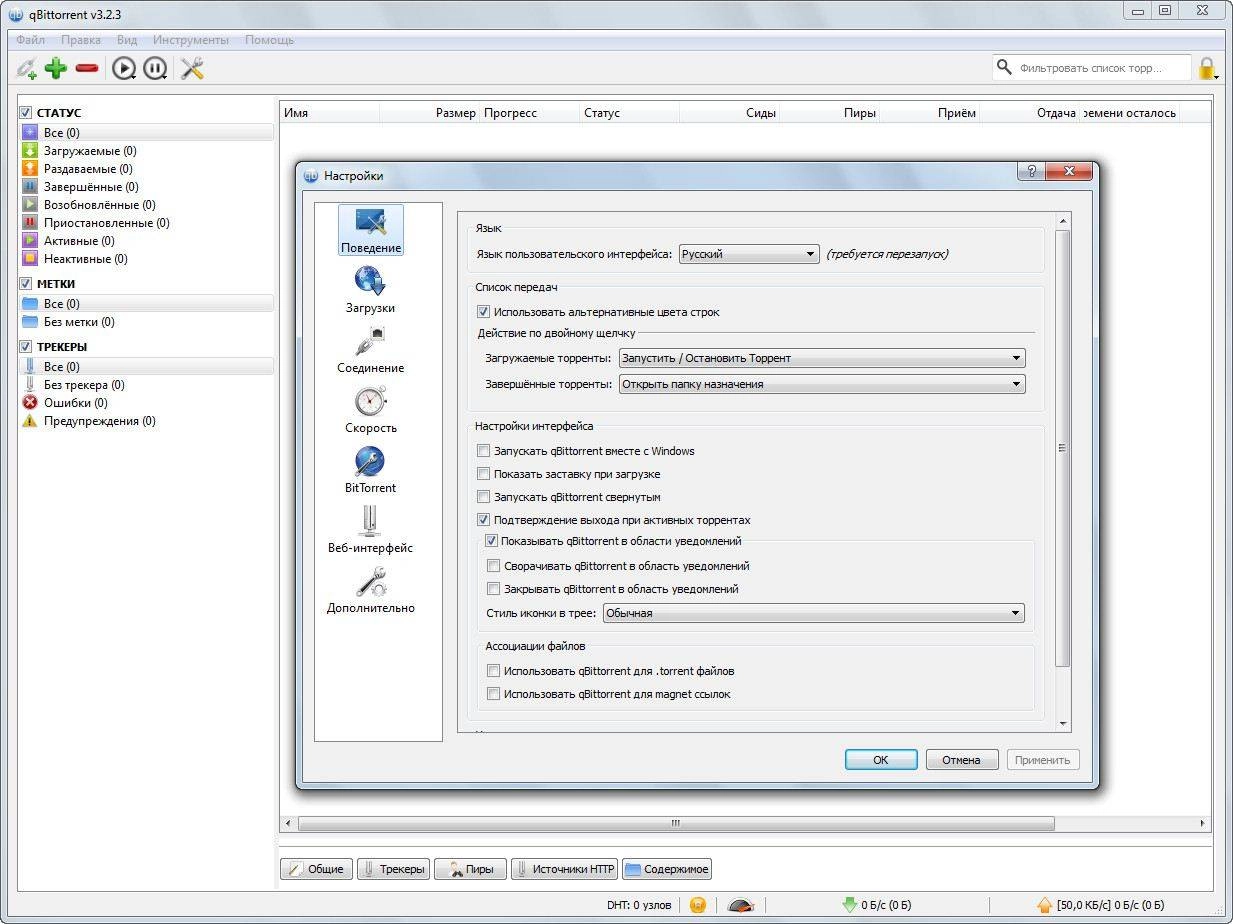Open the Файл menu
The image size is (1233, 924).
[30, 40]
